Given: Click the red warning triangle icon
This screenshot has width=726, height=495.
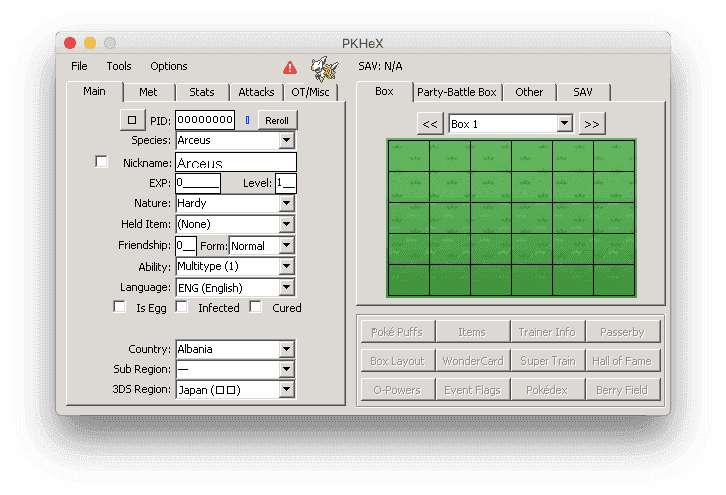Looking at the screenshot, I should coord(290,68).
